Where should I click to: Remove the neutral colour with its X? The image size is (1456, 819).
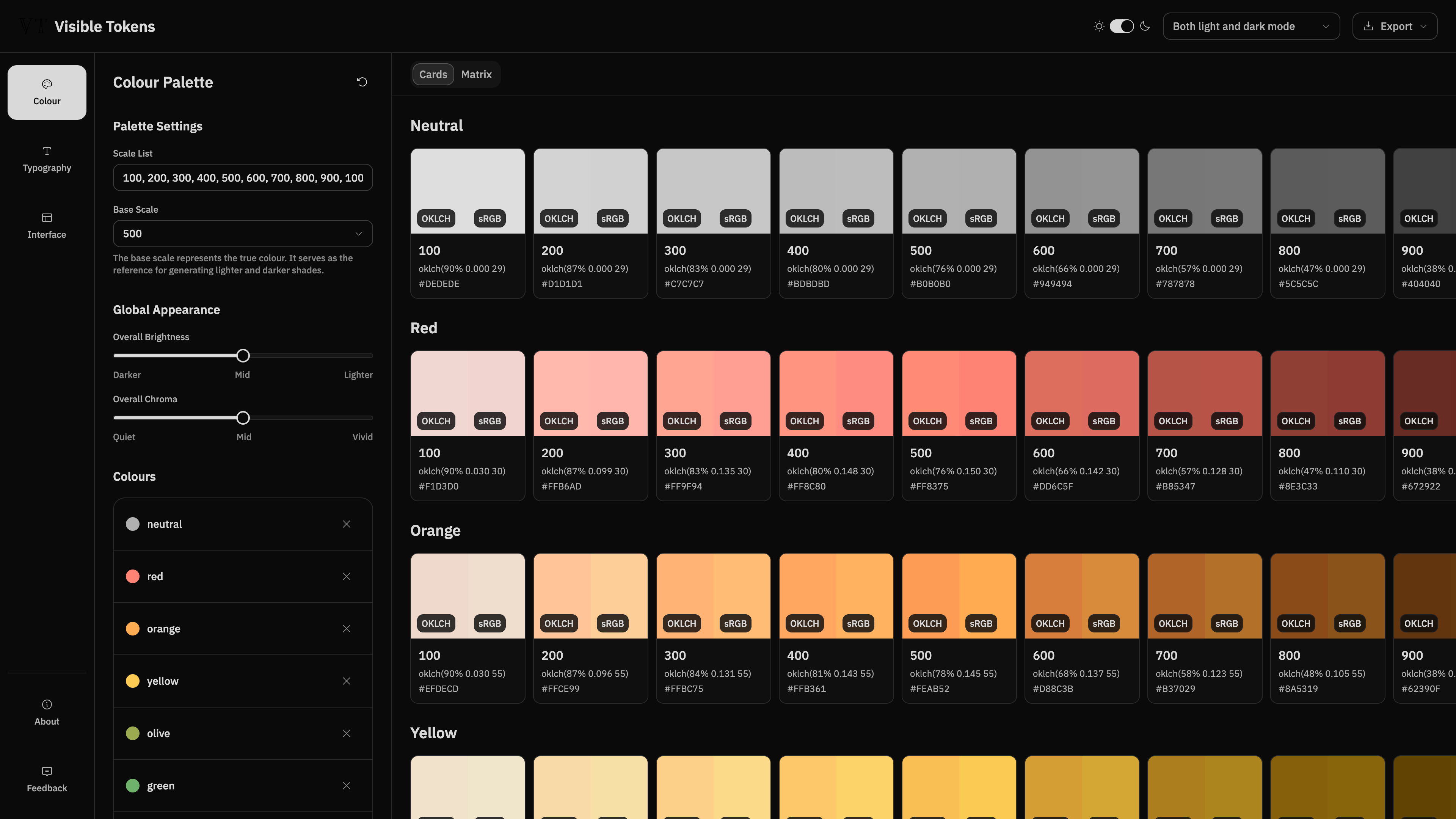[x=347, y=524]
